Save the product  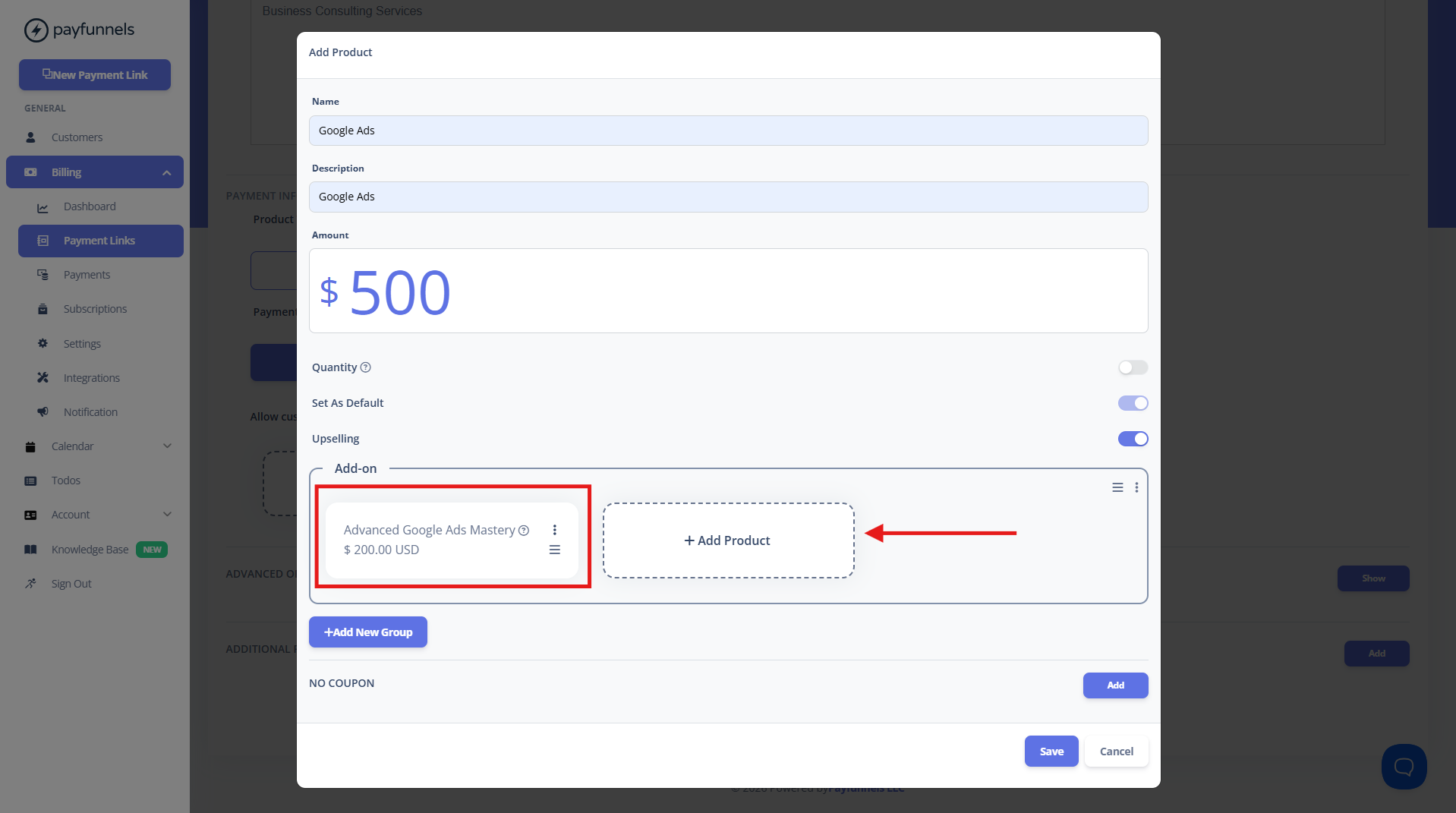(x=1051, y=752)
